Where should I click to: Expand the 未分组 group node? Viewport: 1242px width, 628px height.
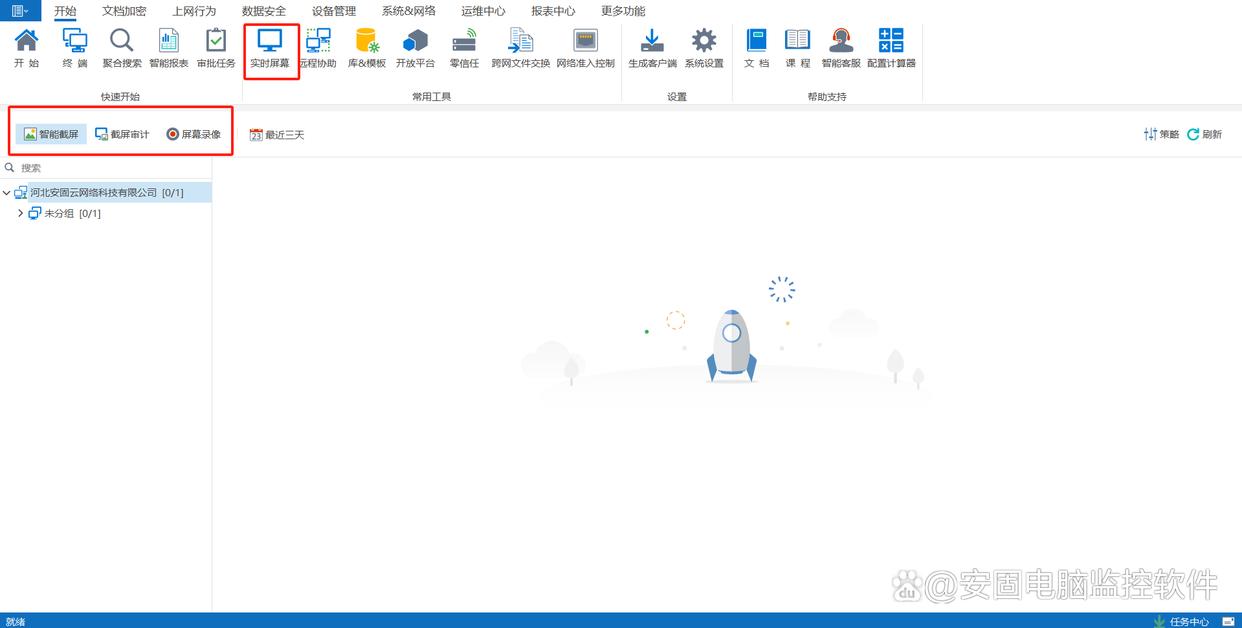pyautogui.click(x=21, y=213)
